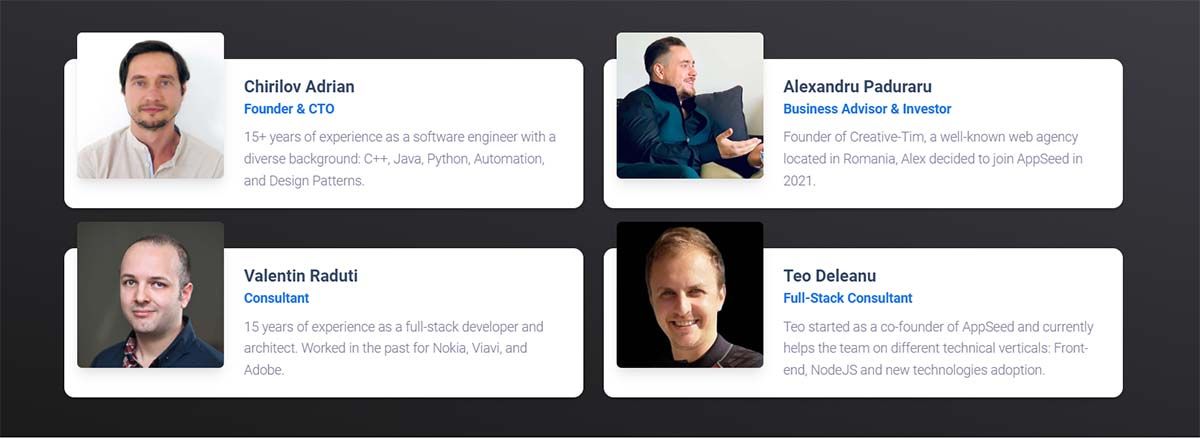Select the Chirilov Adrian name heading
Viewport: 1200px width, 439px height.
299,87
